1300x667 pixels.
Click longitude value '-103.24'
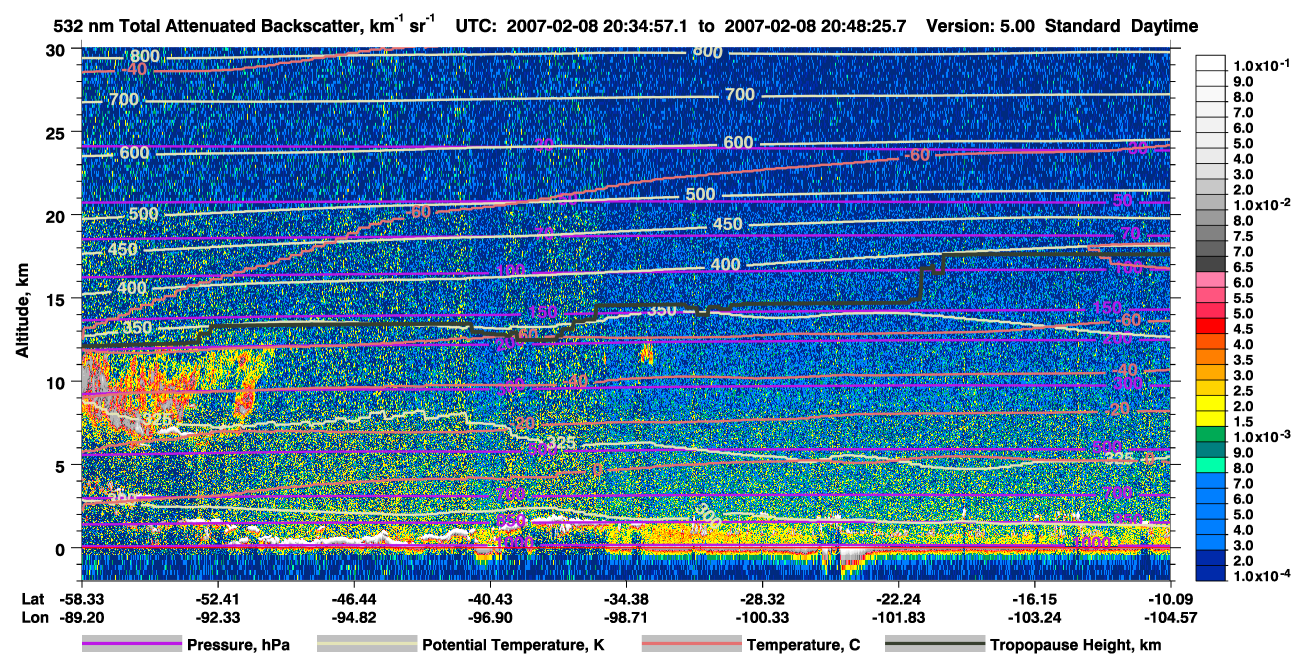pyautogui.click(x=1034, y=617)
